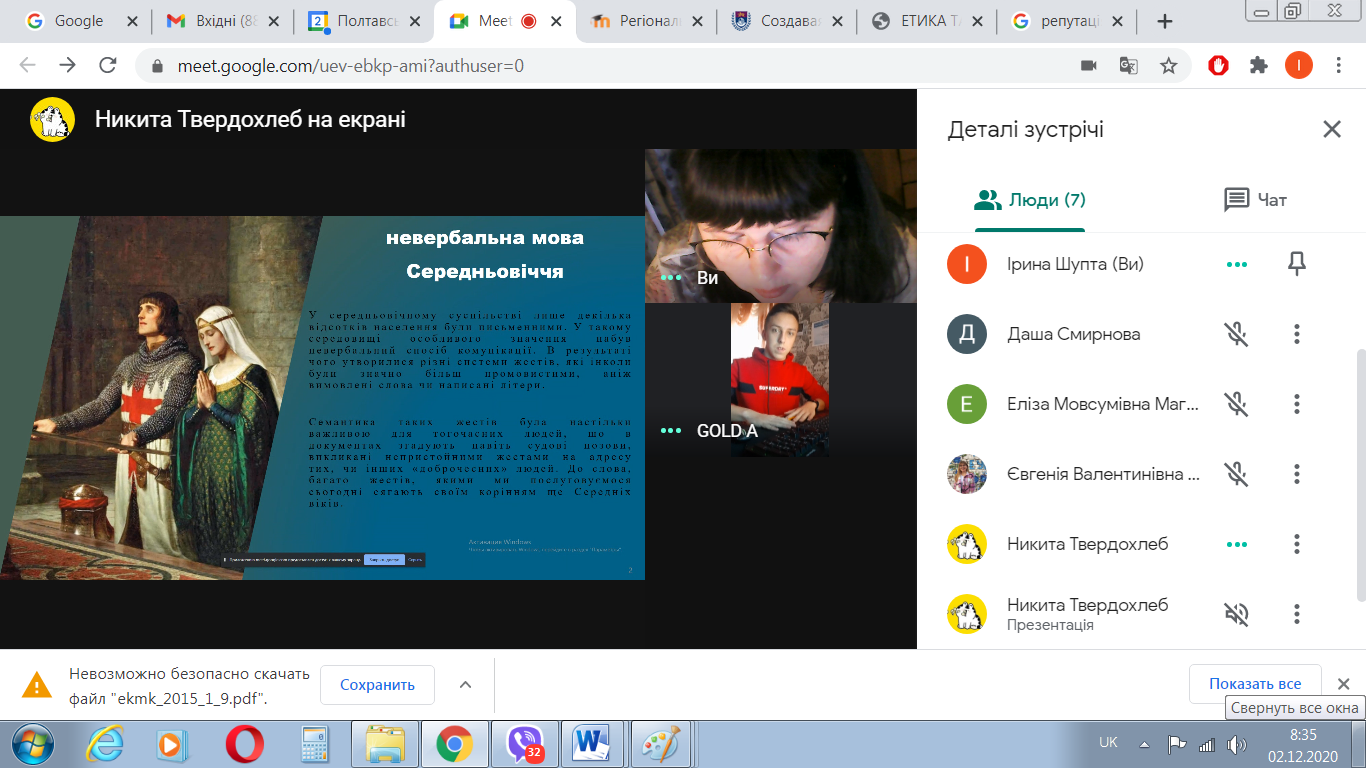The image size is (1366, 768).
Task: Open the Gmail Вхідні browser tab
Action: pyautogui.click(x=220, y=21)
